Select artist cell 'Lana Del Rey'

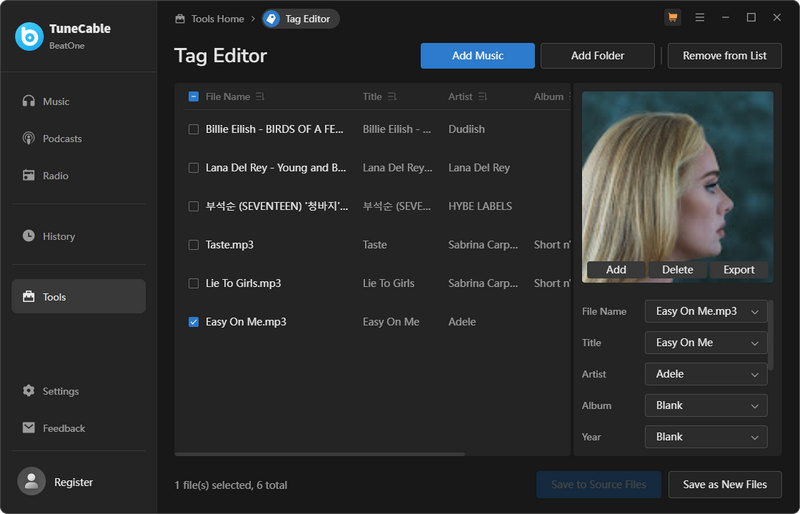[479, 168]
